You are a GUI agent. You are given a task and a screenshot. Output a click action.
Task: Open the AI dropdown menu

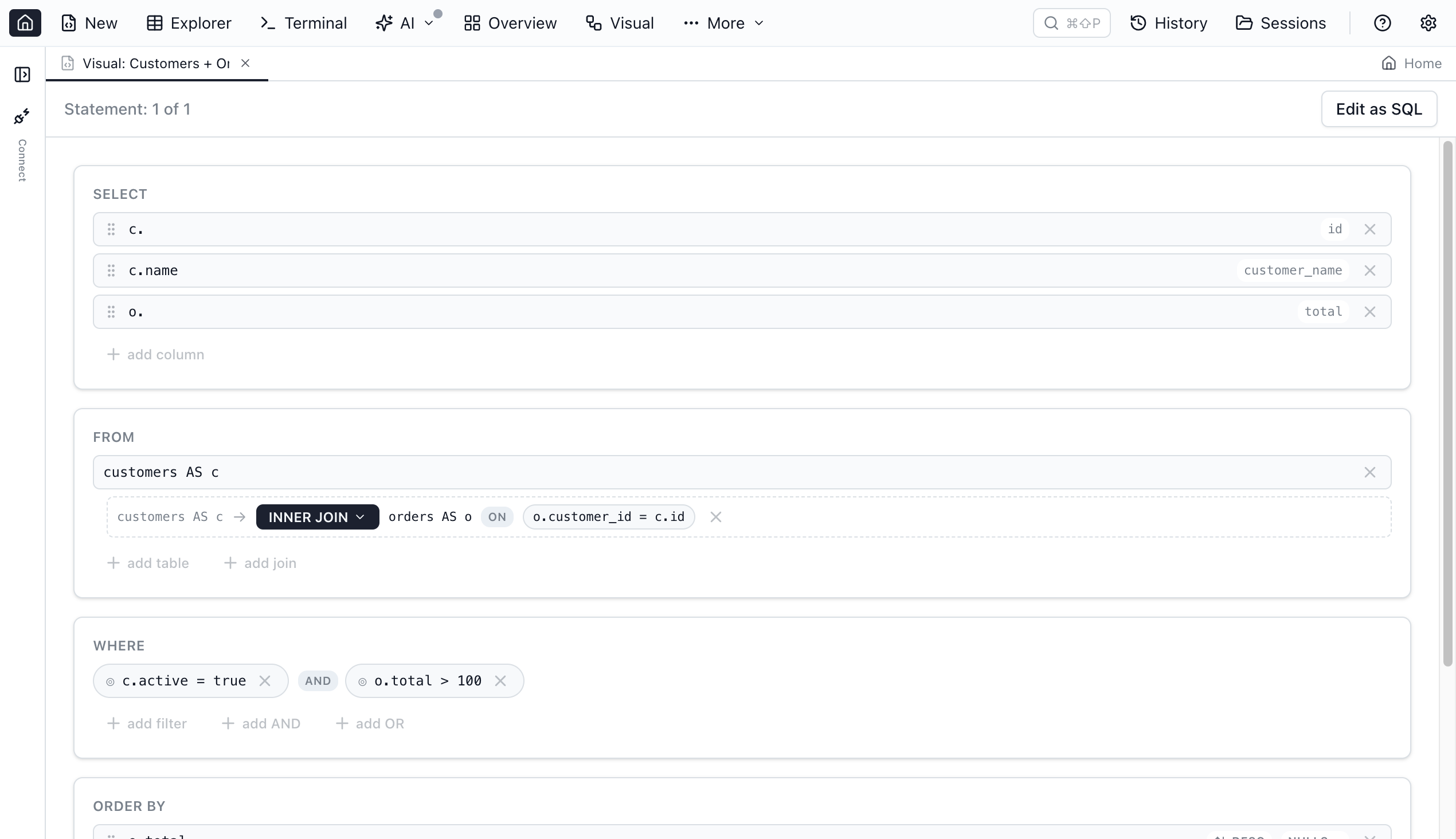click(x=404, y=23)
